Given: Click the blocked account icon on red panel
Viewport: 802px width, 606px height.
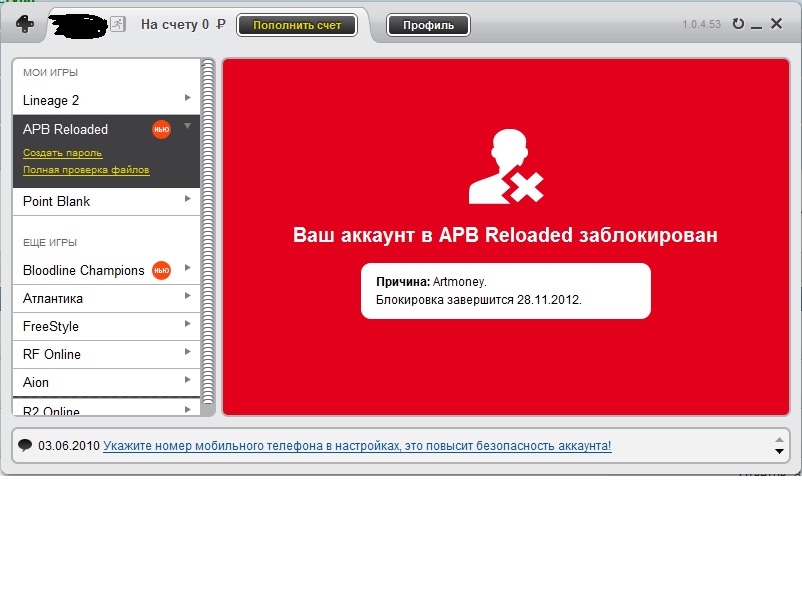Looking at the screenshot, I should (x=506, y=166).
